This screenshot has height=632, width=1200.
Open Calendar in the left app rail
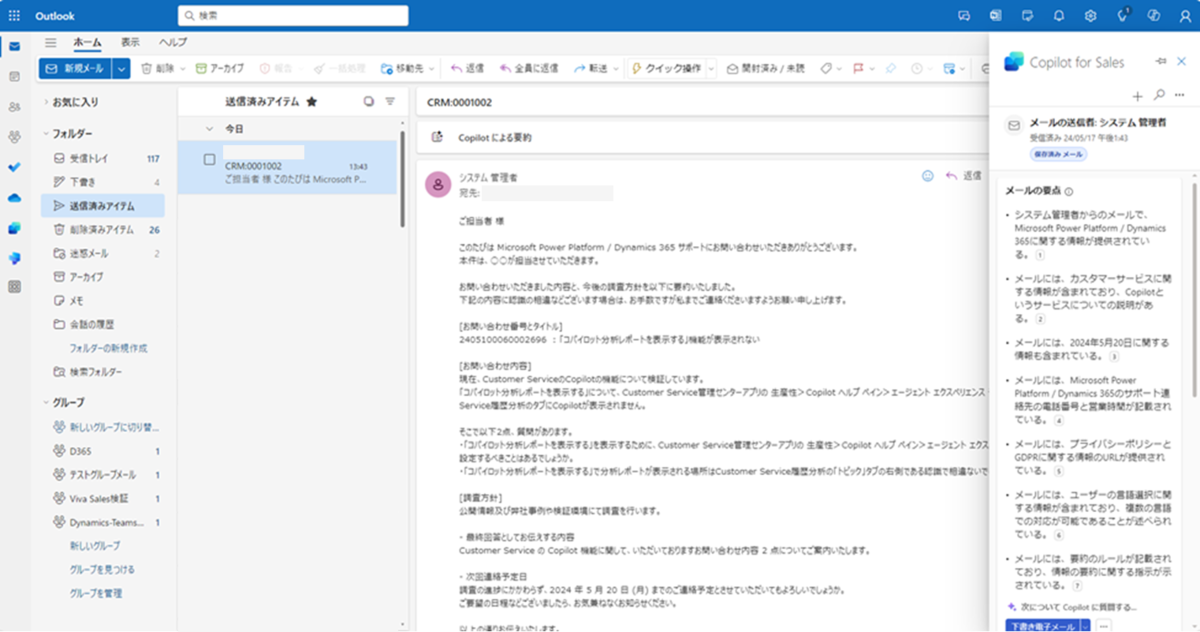(x=14, y=77)
